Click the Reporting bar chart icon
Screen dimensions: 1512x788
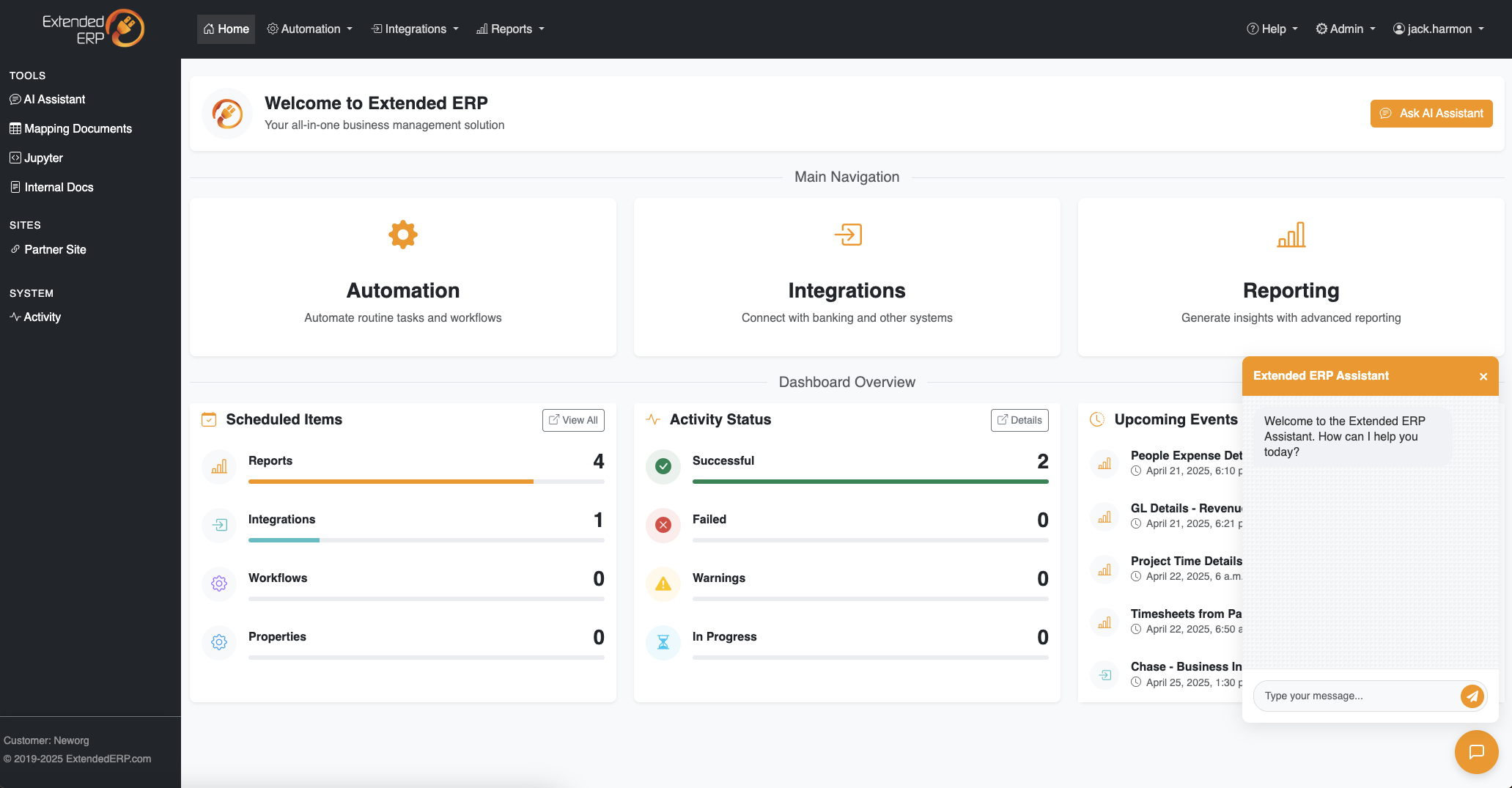pos(1291,235)
